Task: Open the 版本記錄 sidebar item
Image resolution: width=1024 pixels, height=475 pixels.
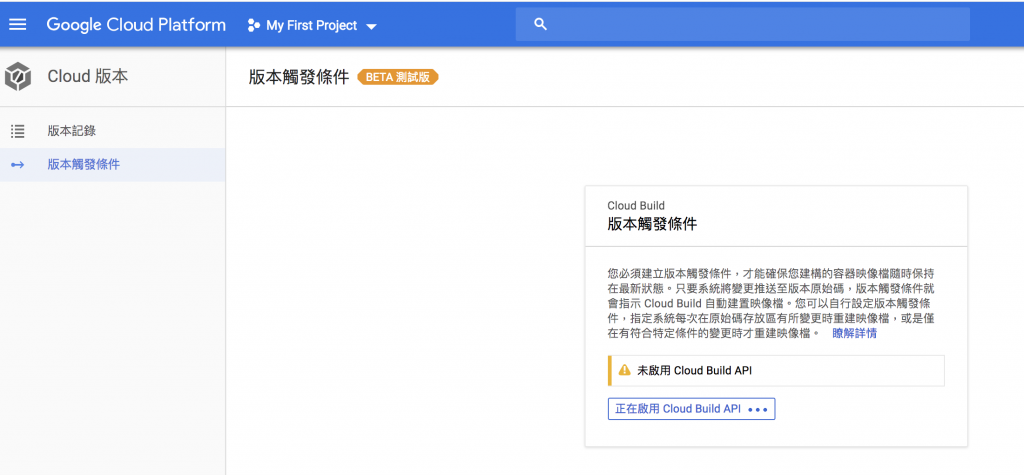Action: pos(112,131)
